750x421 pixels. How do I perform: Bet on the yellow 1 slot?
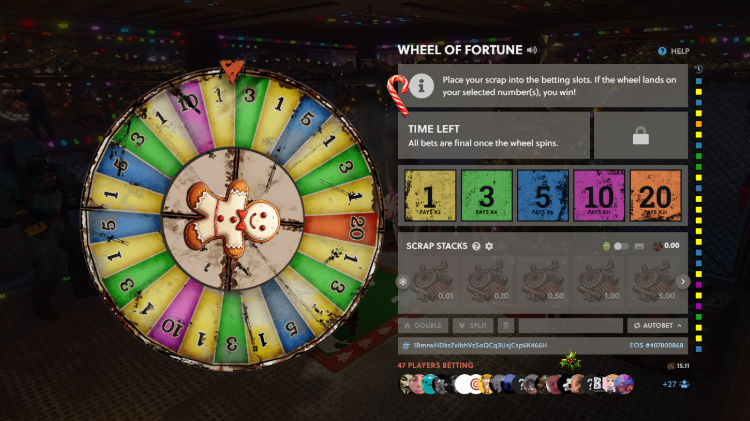pyautogui.click(x=430, y=196)
